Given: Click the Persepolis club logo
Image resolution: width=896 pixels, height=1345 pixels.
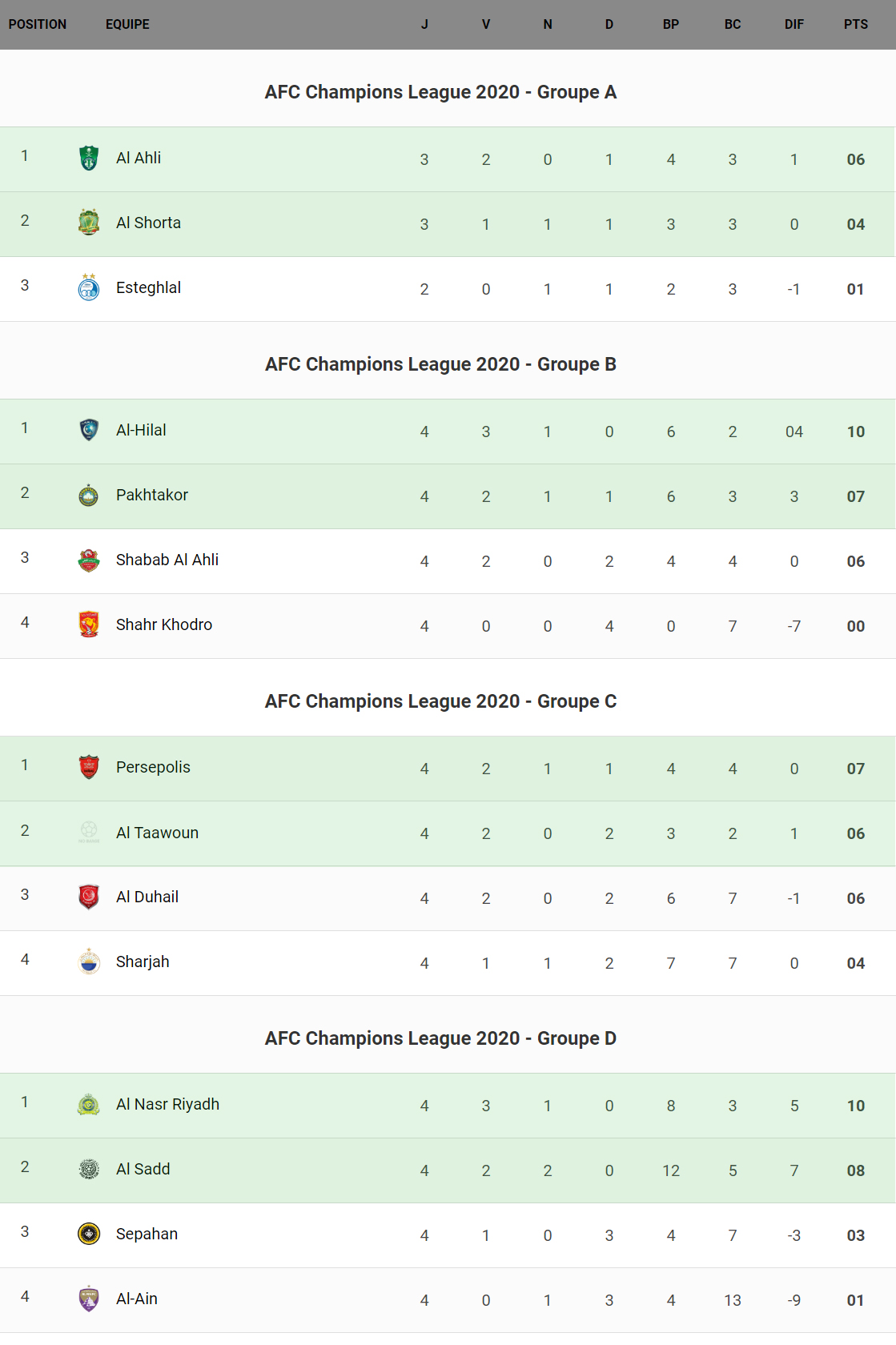Looking at the screenshot, I should (89, 767).
